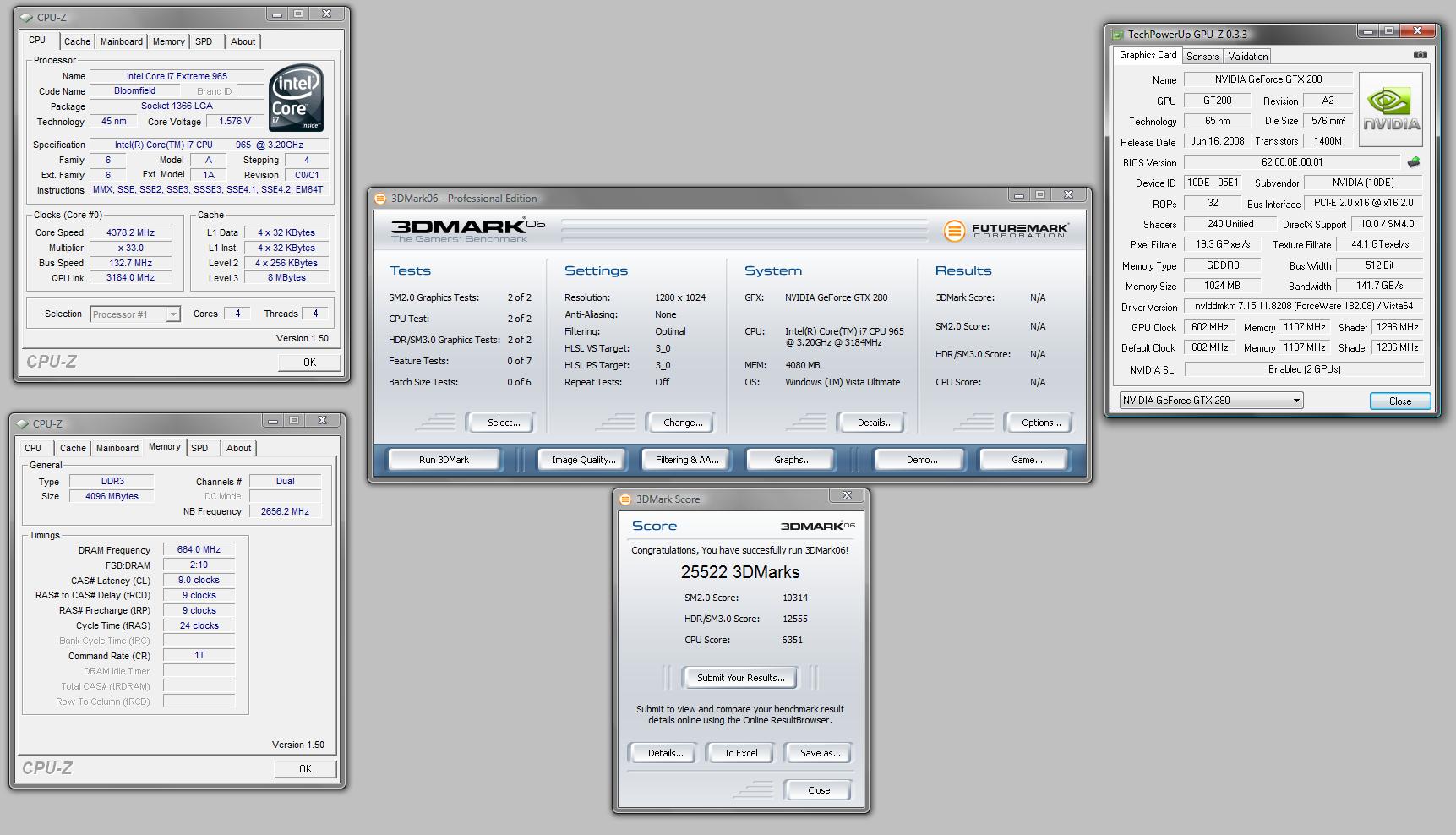1456x835 pixels.
Task: Click Close button in GPU-Z
Action: [x=1400, y=401]
